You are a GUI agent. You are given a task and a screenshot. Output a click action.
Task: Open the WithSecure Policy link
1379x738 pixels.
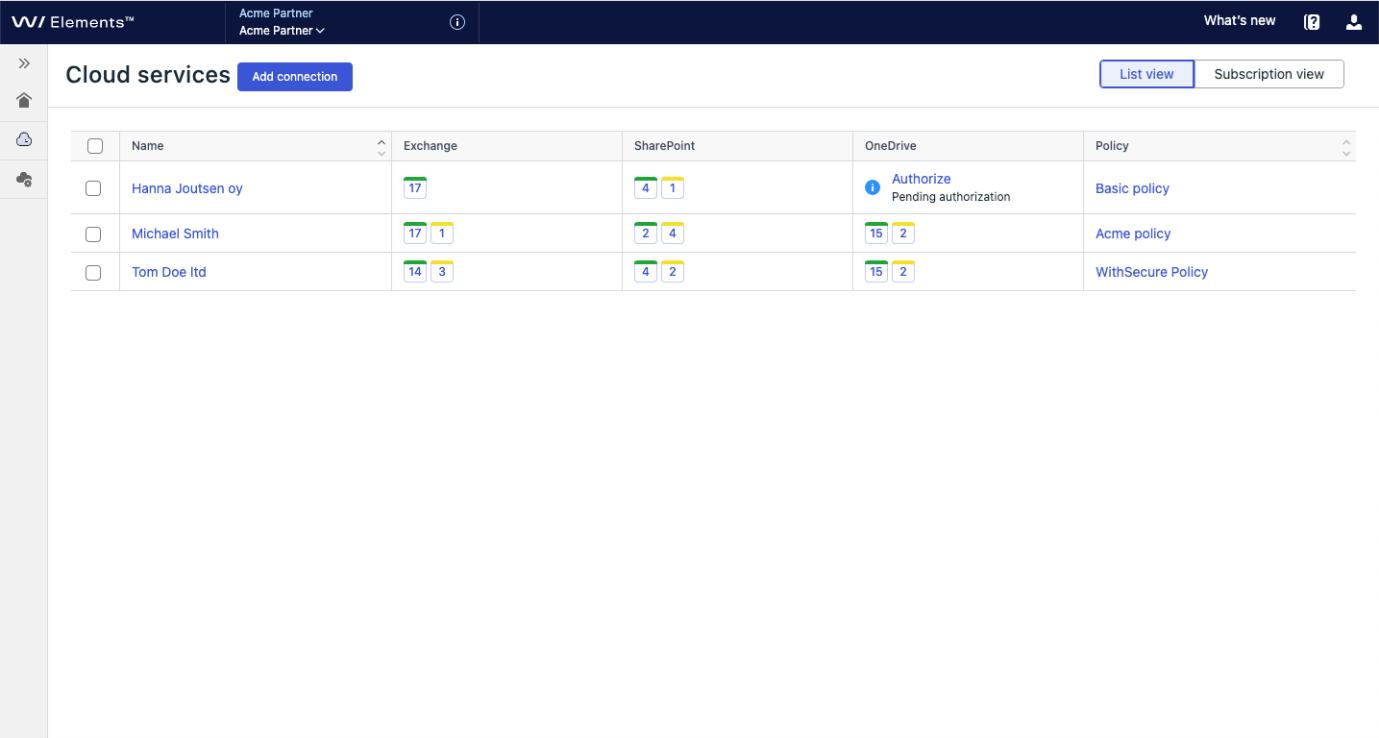tap(1151, 272)
